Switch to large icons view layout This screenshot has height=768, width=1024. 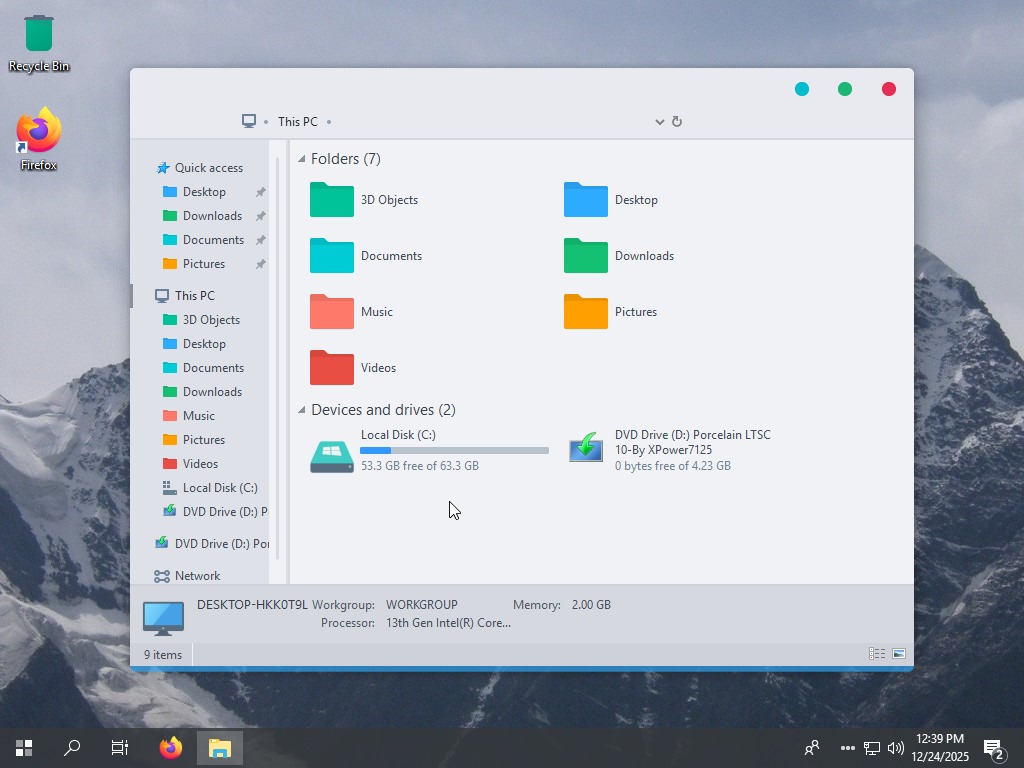point(899,654)
